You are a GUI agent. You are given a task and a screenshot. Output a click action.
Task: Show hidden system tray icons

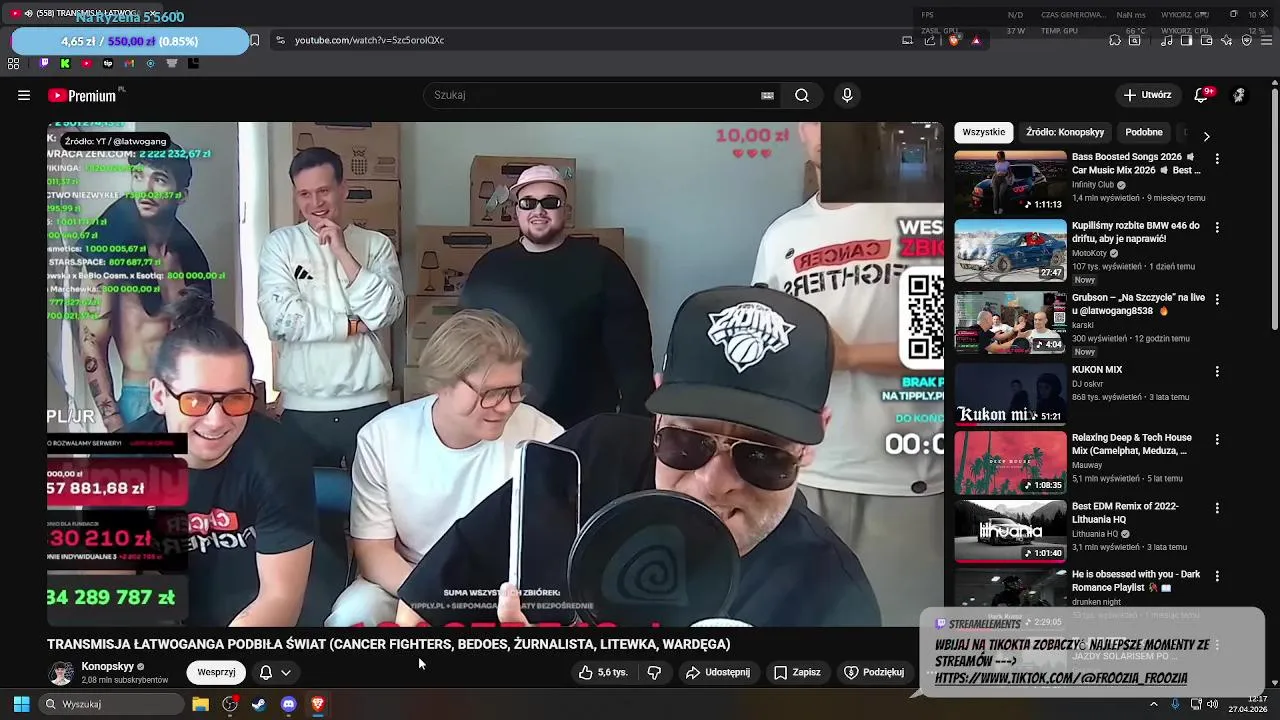point(1153,704)
